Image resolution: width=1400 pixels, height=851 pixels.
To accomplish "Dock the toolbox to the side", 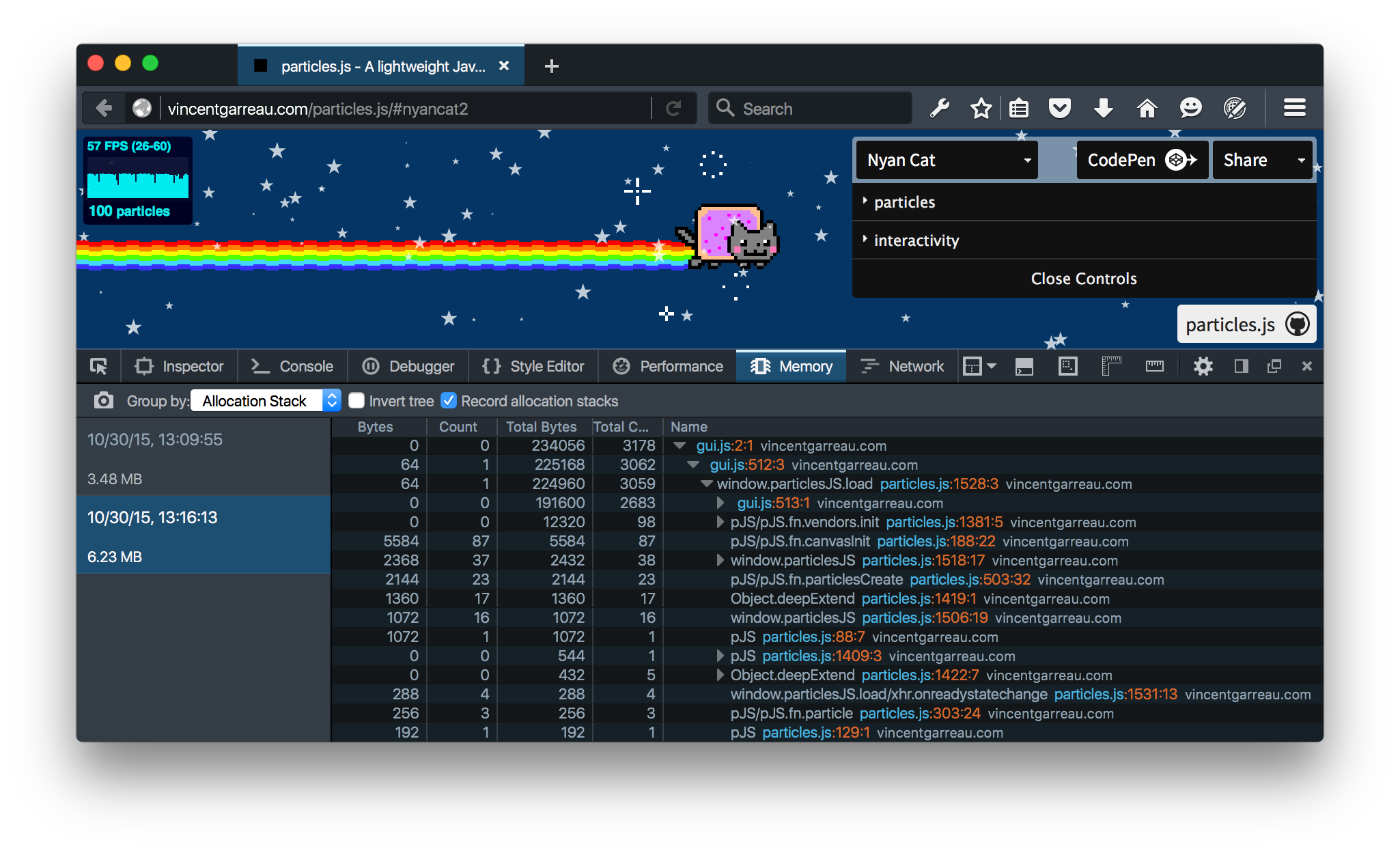I will click(x=1242, y=366).
